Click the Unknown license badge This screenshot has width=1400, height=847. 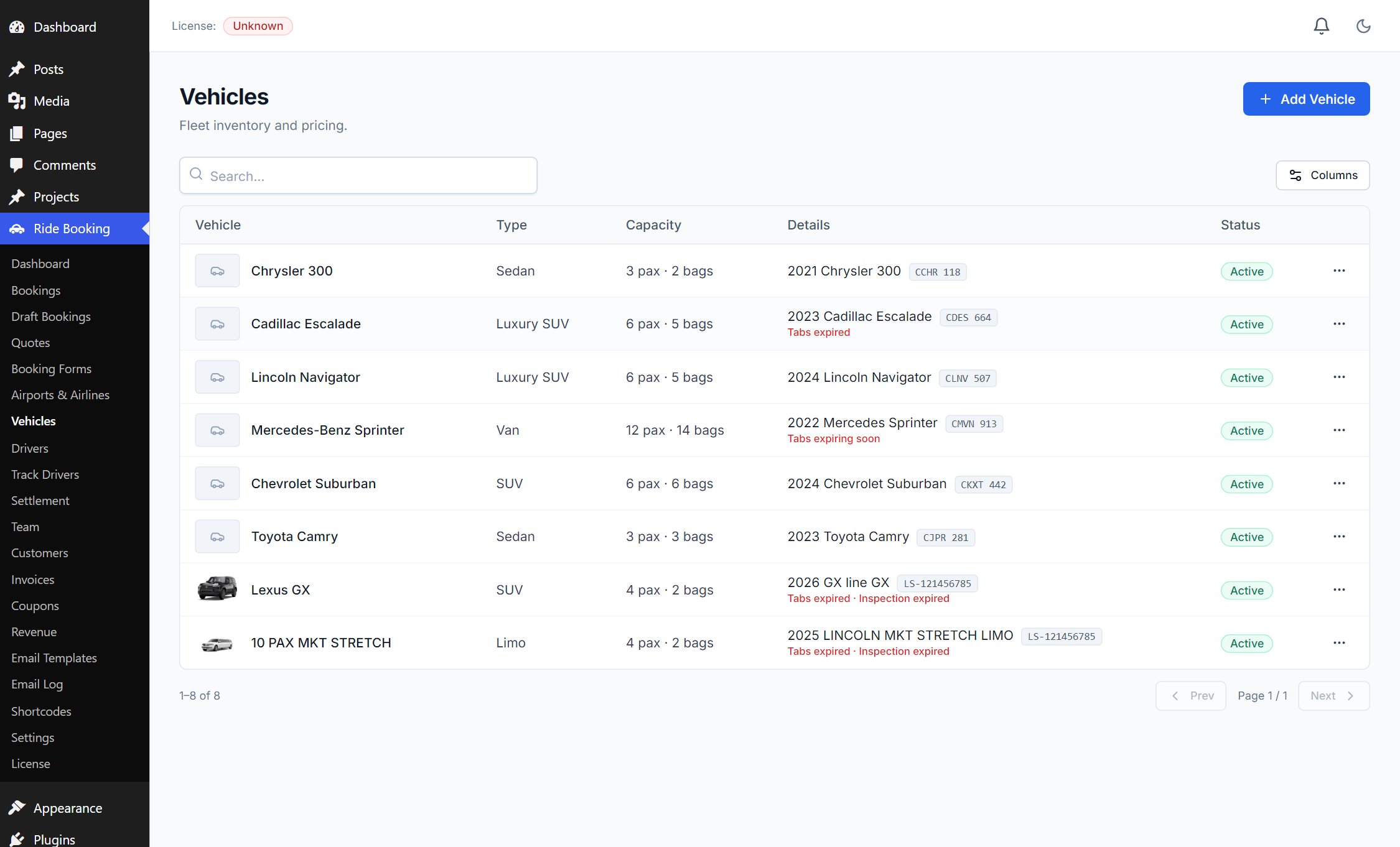(x=258, y=26)
